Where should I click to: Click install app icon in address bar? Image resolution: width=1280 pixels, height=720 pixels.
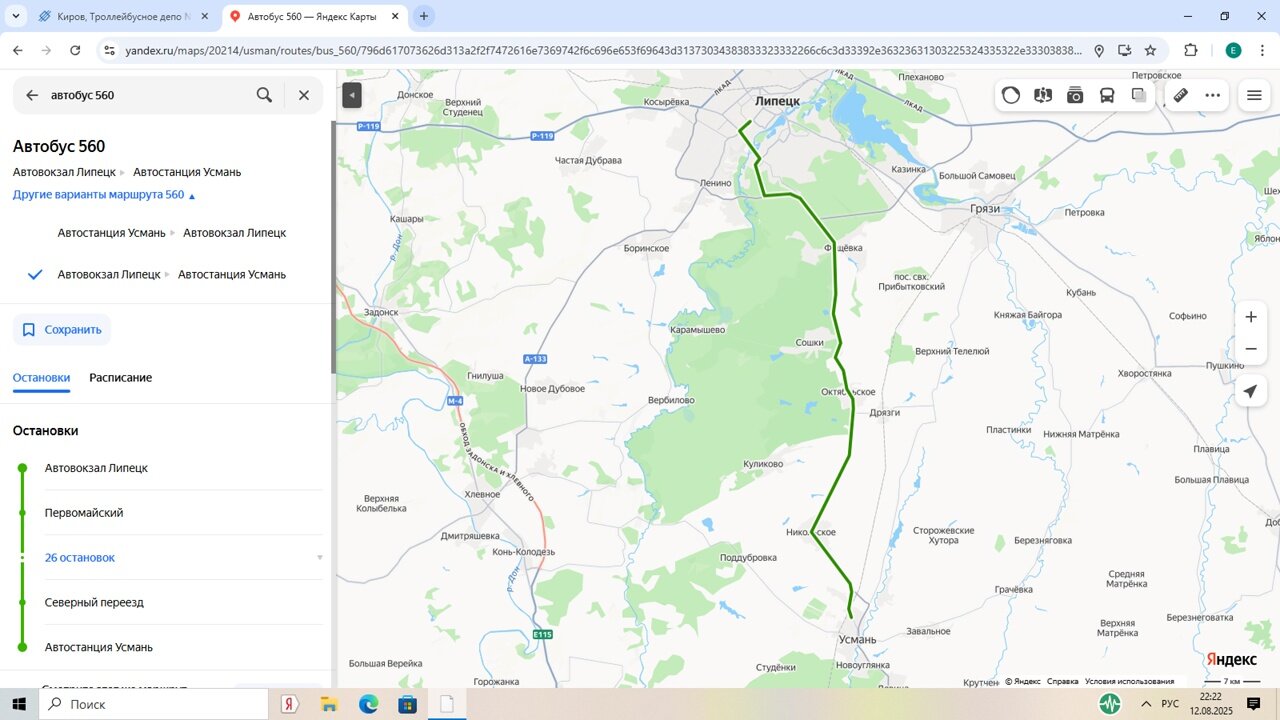(1124, 50)
